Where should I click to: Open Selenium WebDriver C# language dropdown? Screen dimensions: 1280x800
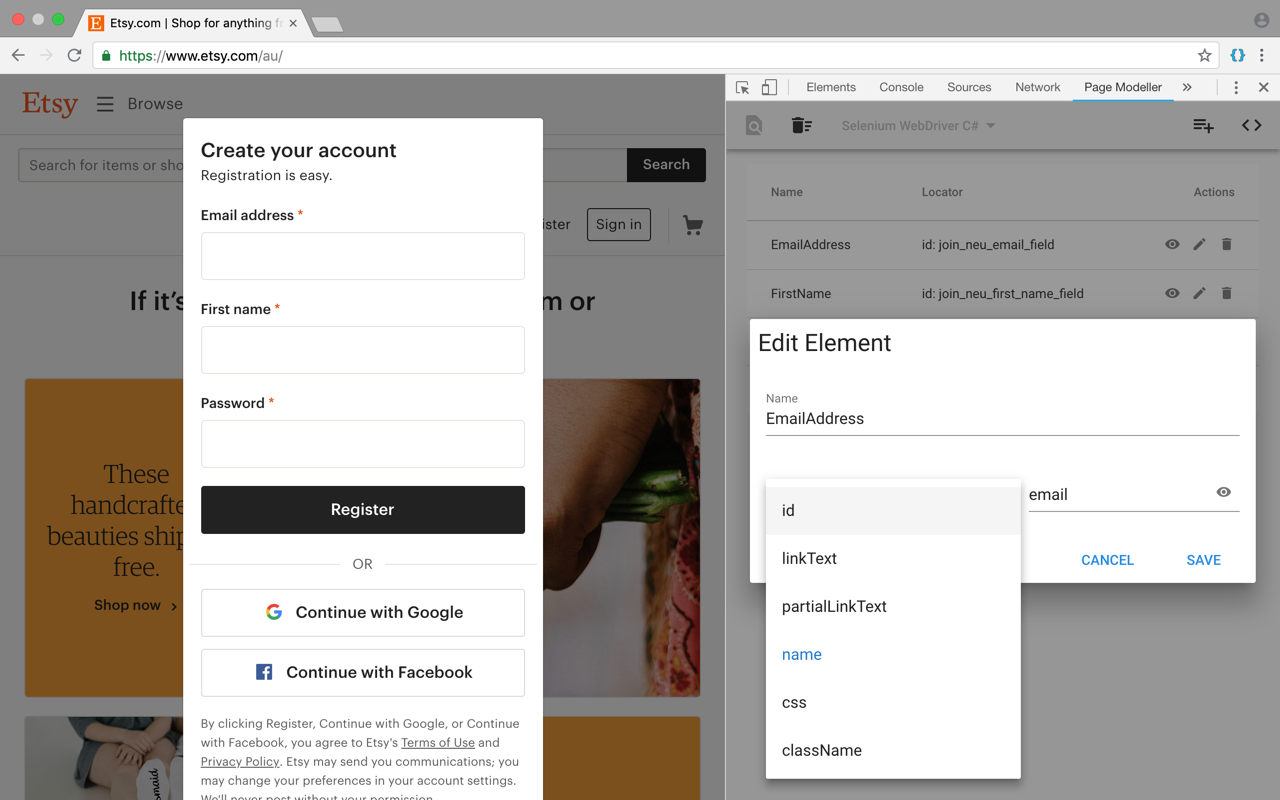(919, 126)
